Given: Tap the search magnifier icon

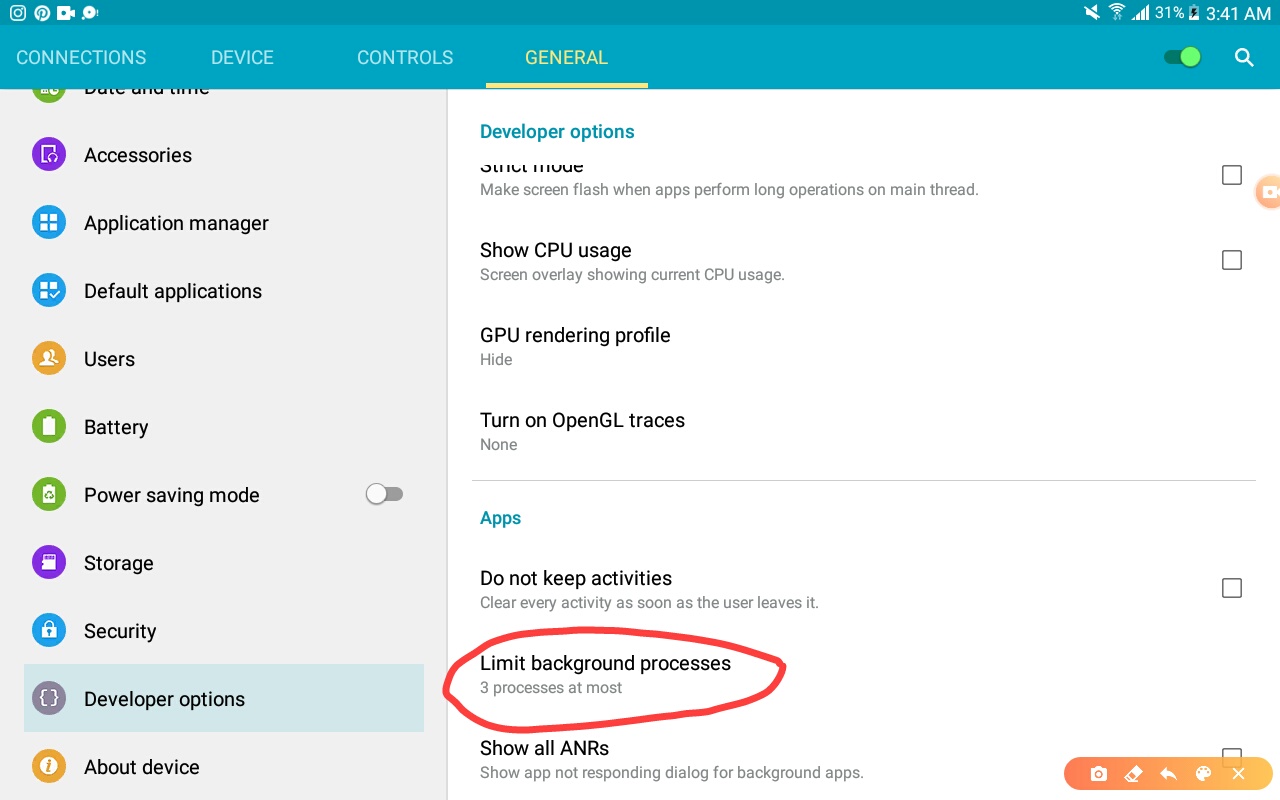Looking at the screenshot, I should coord(1244,57).
